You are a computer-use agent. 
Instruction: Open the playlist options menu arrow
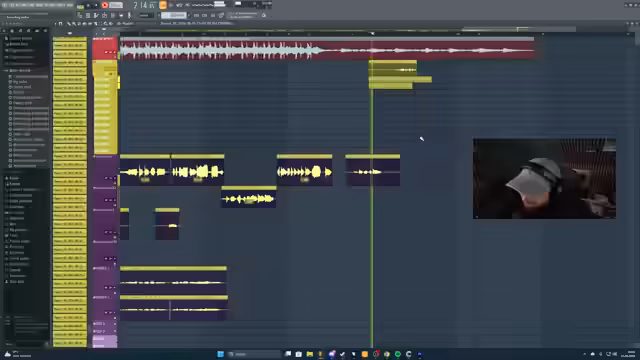[x=56, y=24]
